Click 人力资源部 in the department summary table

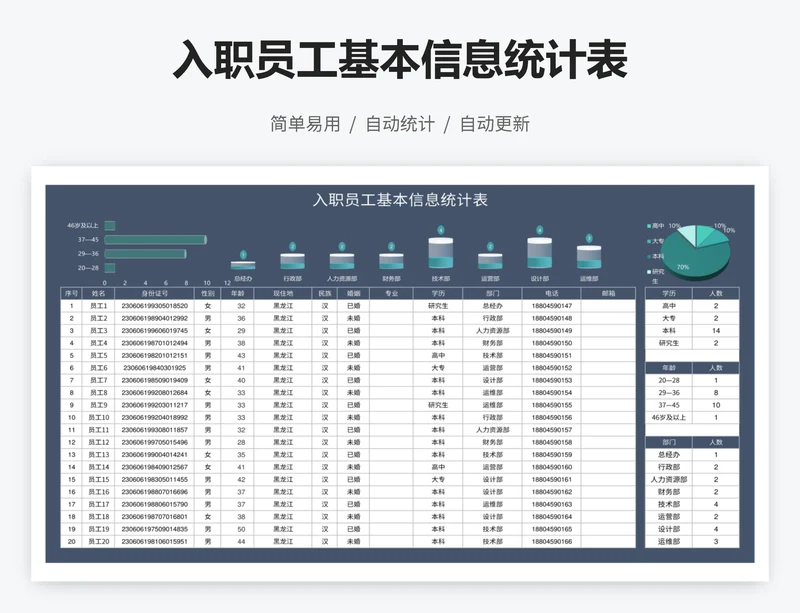point(669,480)
